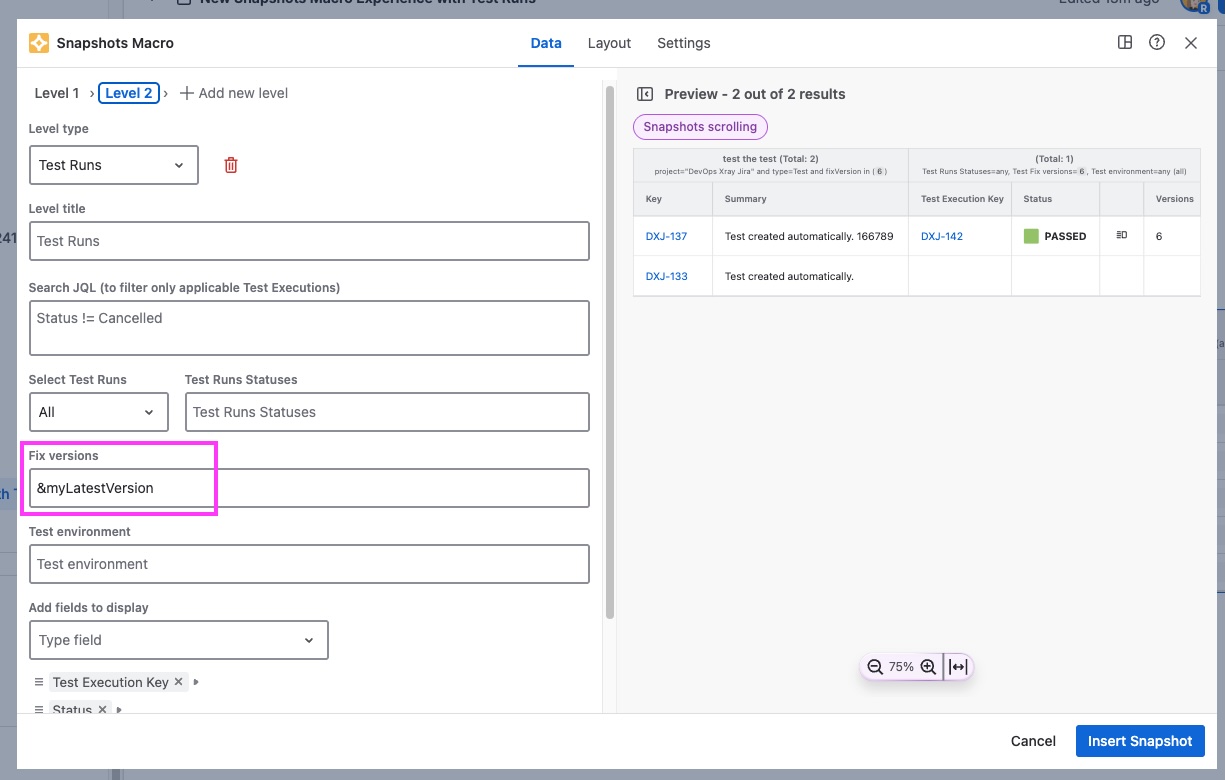1225x780 pixels.
Task: Remove the Test Execution Key field
Action: click(179, 681)
